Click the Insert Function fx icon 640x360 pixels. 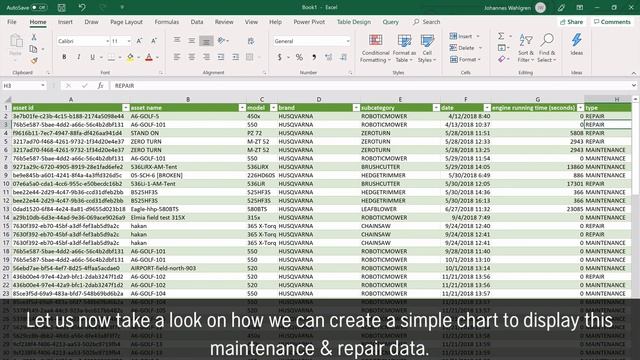click(100, 86)
